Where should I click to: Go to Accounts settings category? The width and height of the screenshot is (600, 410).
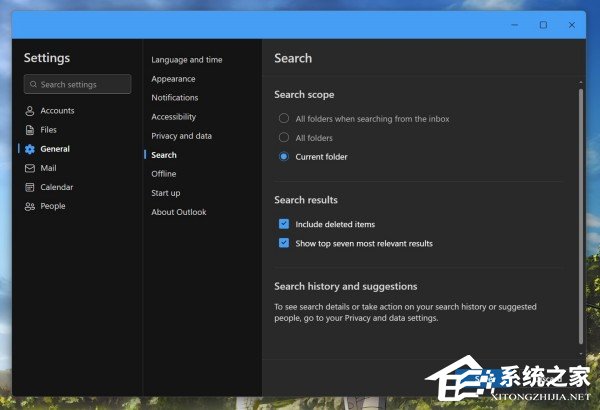(x=57, y=111)
